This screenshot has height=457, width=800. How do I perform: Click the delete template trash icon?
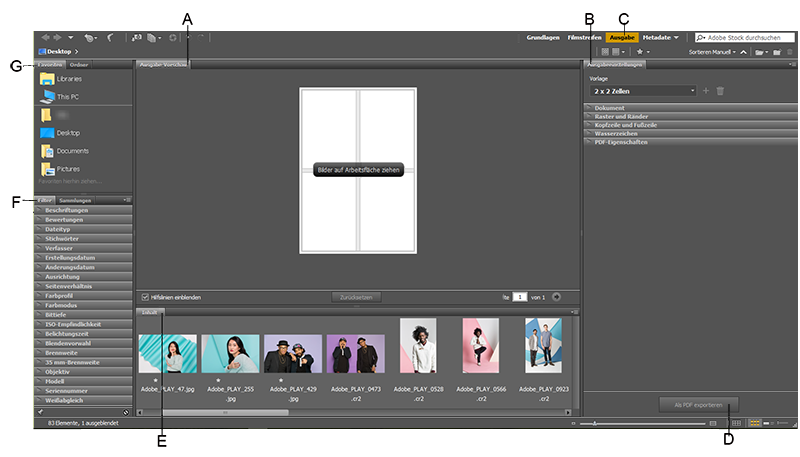pyautogui.click(x=720, y=91)
